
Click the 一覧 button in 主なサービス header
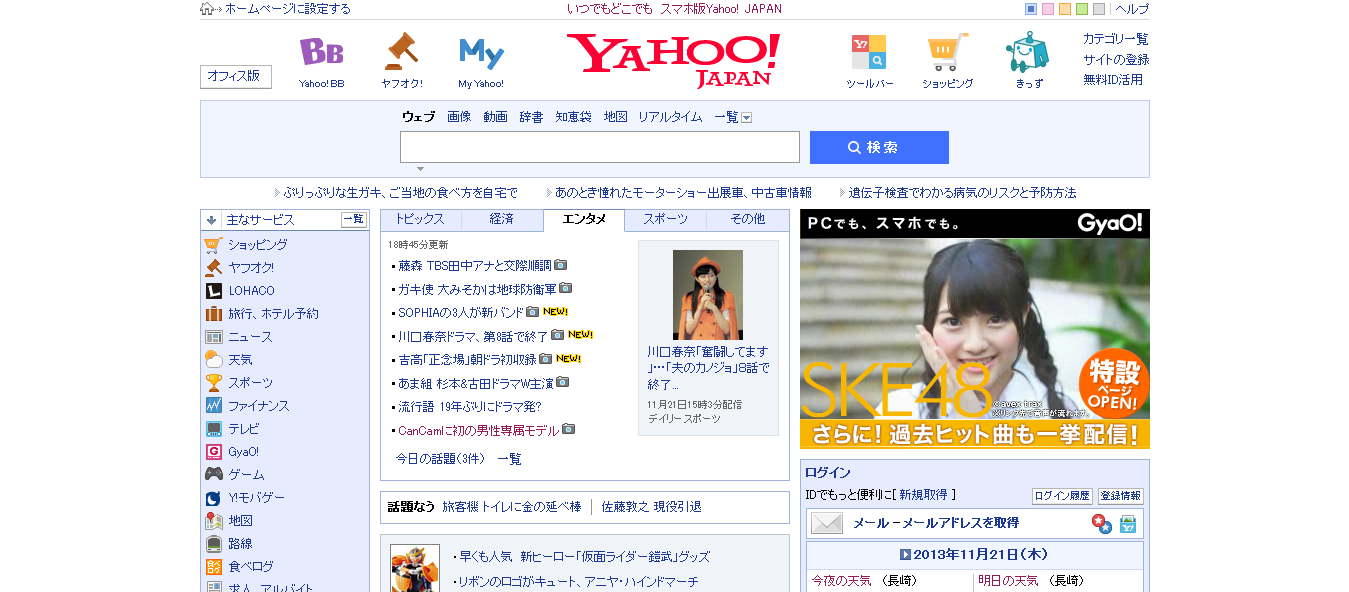click(354, 219)
